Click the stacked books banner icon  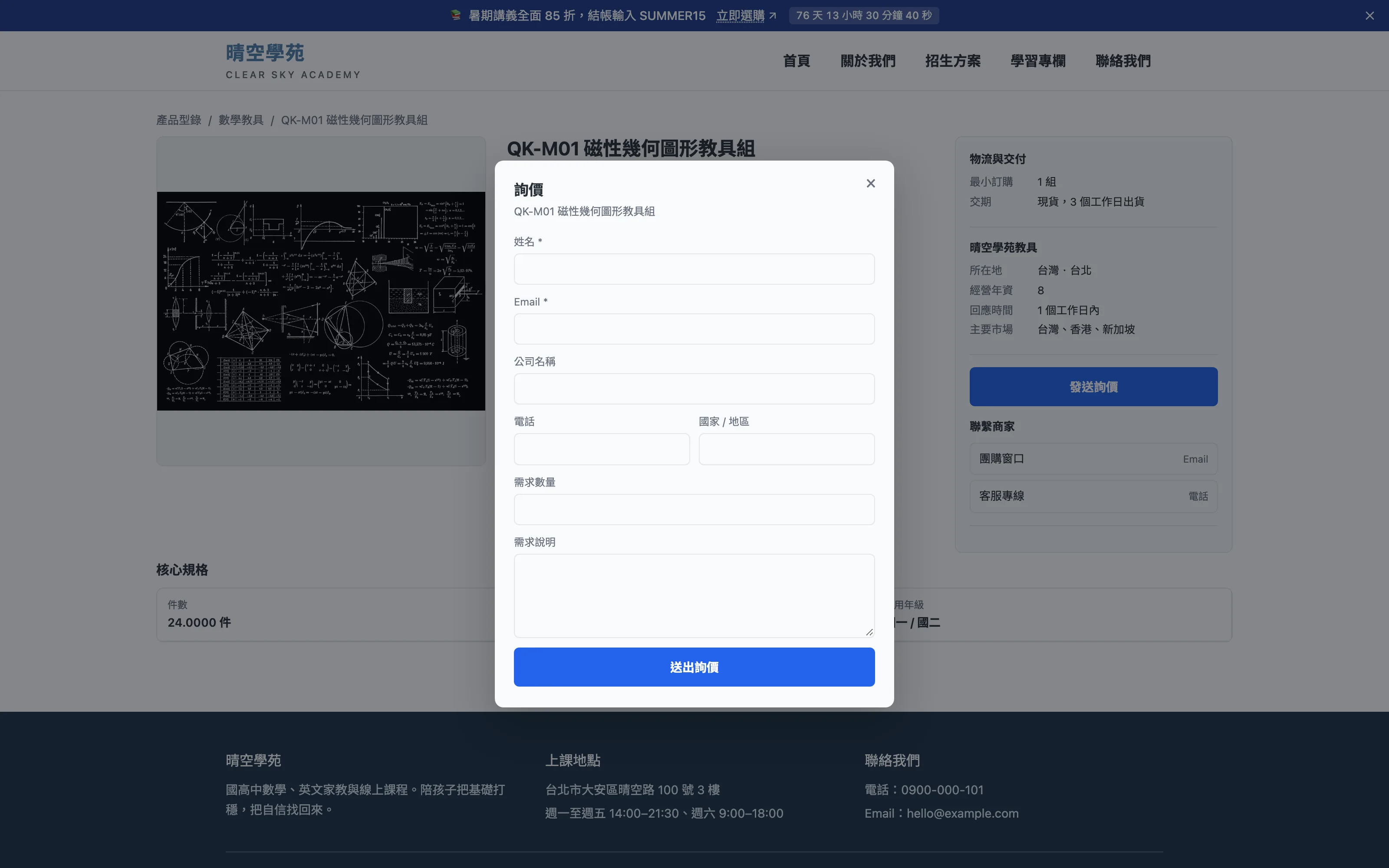click(x=456, y=16)
